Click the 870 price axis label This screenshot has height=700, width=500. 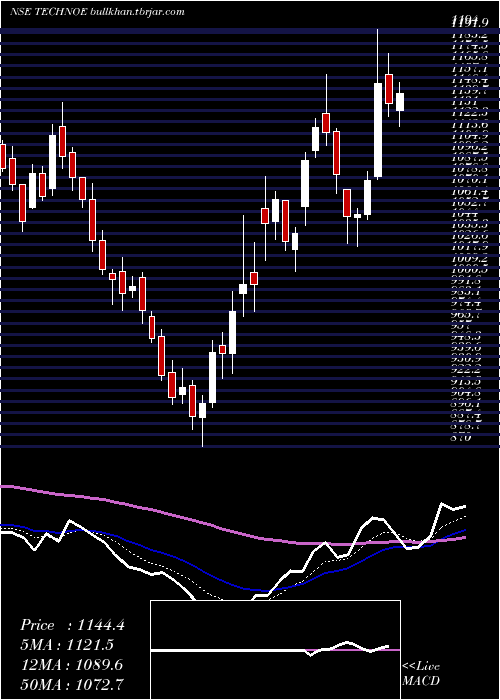pyautogui.click(x=461, y=438)
